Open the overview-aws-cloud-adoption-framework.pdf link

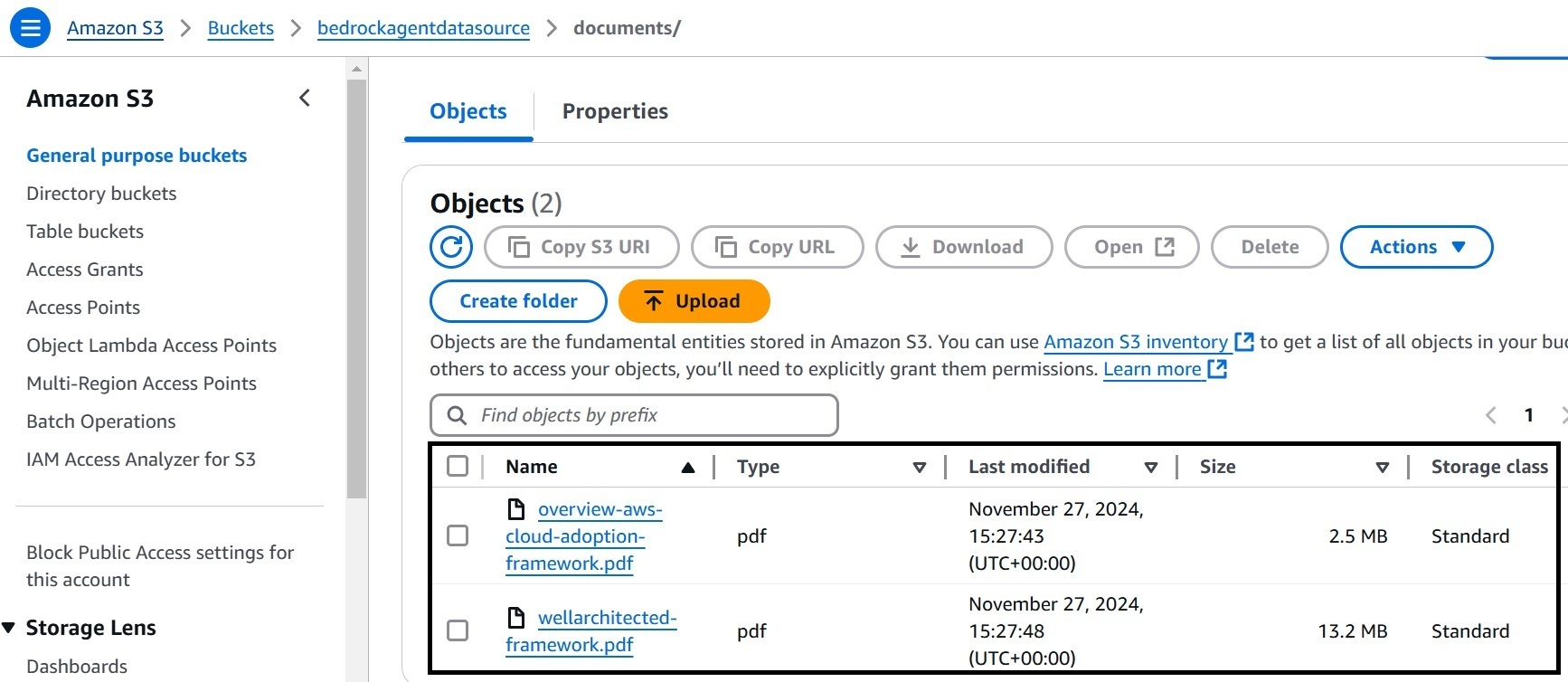[x=583, y=536]
